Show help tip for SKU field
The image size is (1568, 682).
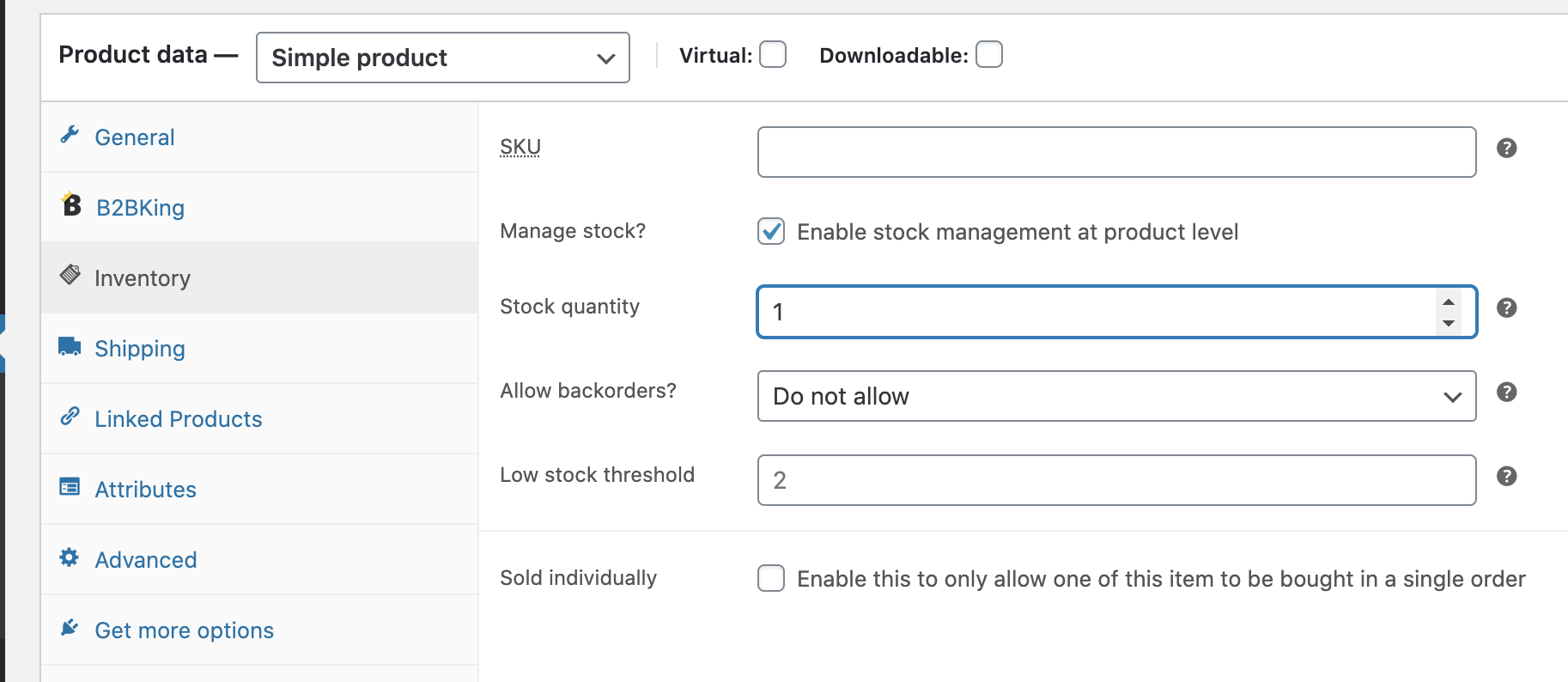pyautogui.click(x=1506, y=148)
